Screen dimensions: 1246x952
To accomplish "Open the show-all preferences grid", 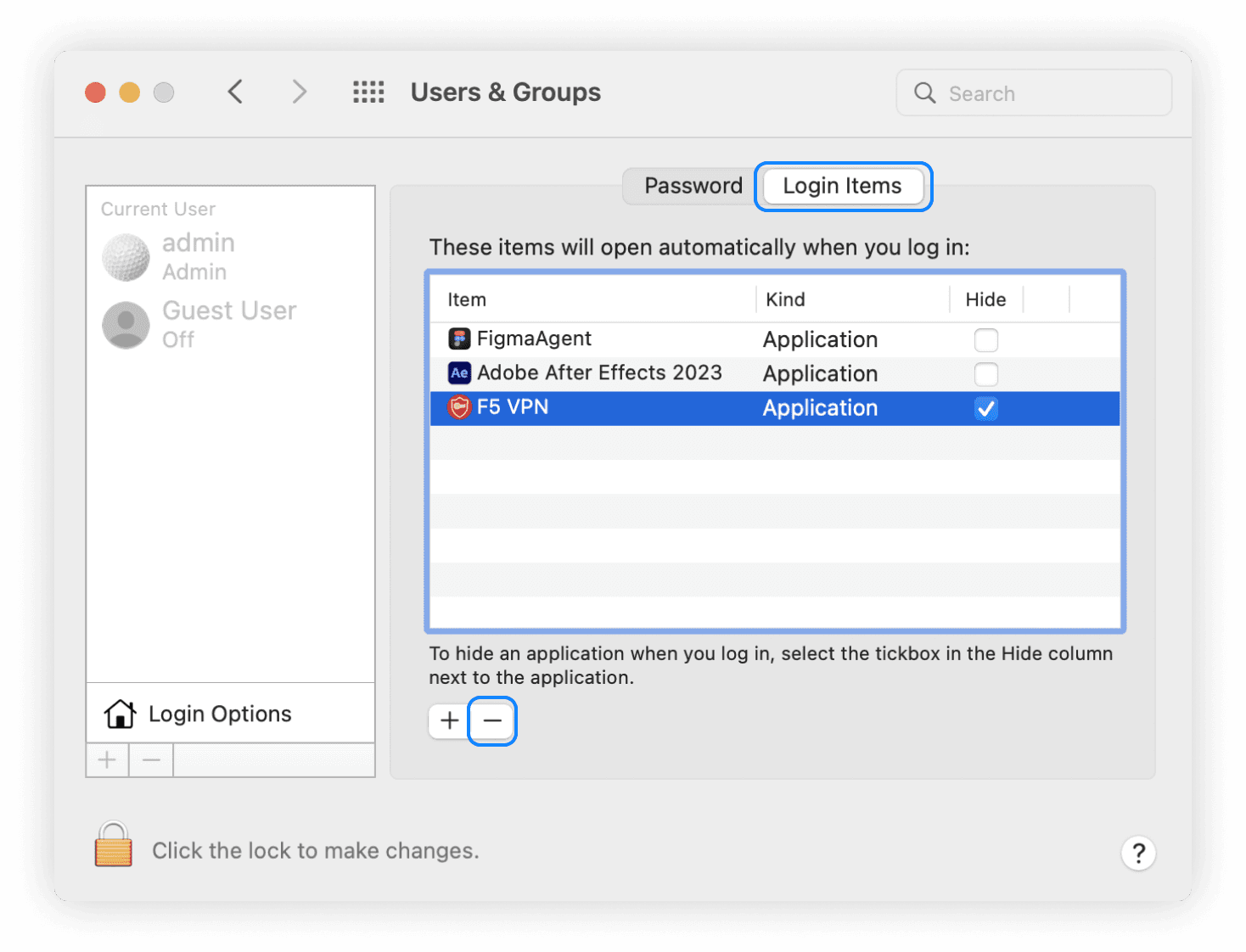I will [368, 92].
